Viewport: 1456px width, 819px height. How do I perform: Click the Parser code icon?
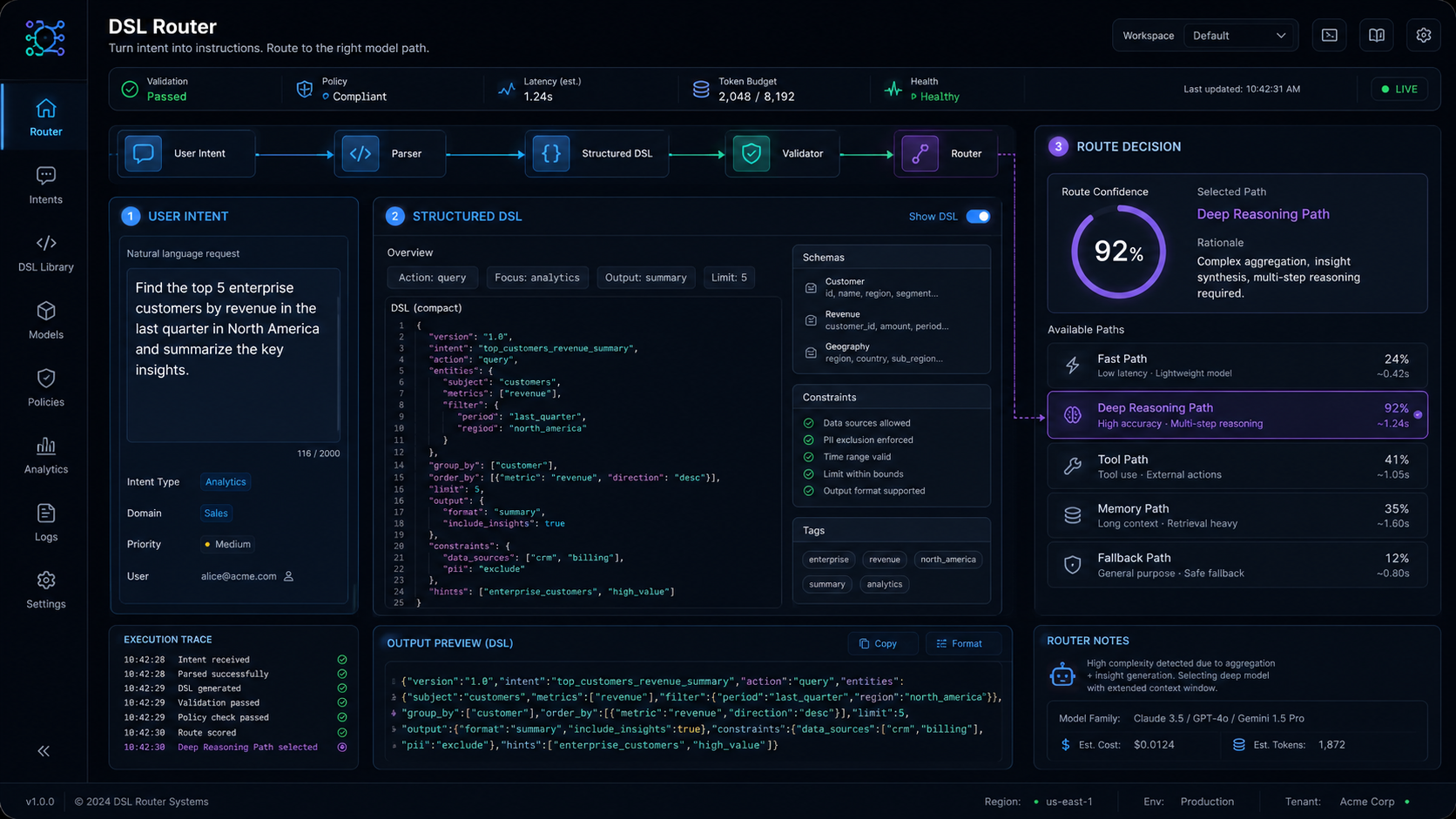[x=361, y=153]
